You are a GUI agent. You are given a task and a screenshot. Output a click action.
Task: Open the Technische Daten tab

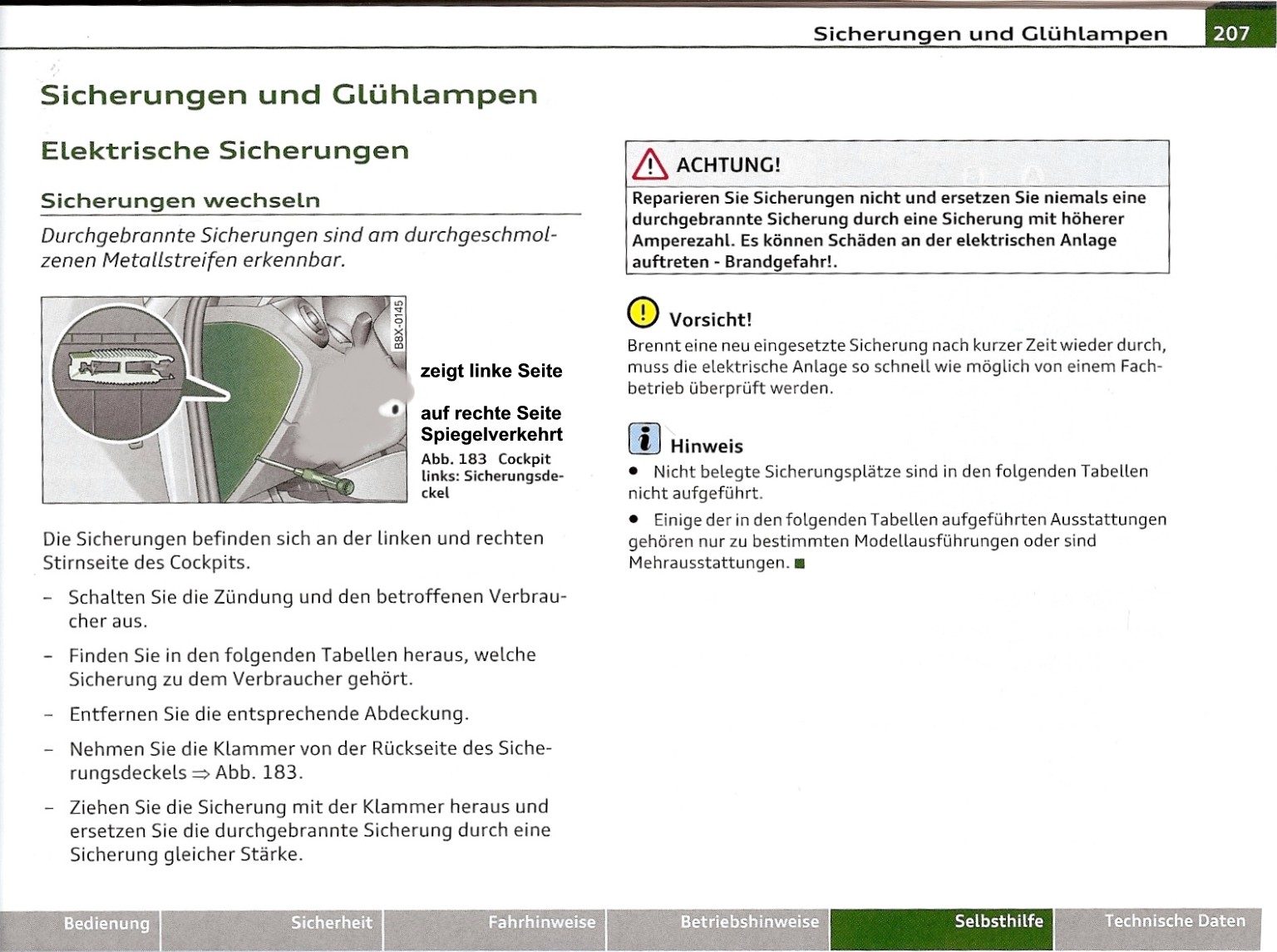point(1158,930)
